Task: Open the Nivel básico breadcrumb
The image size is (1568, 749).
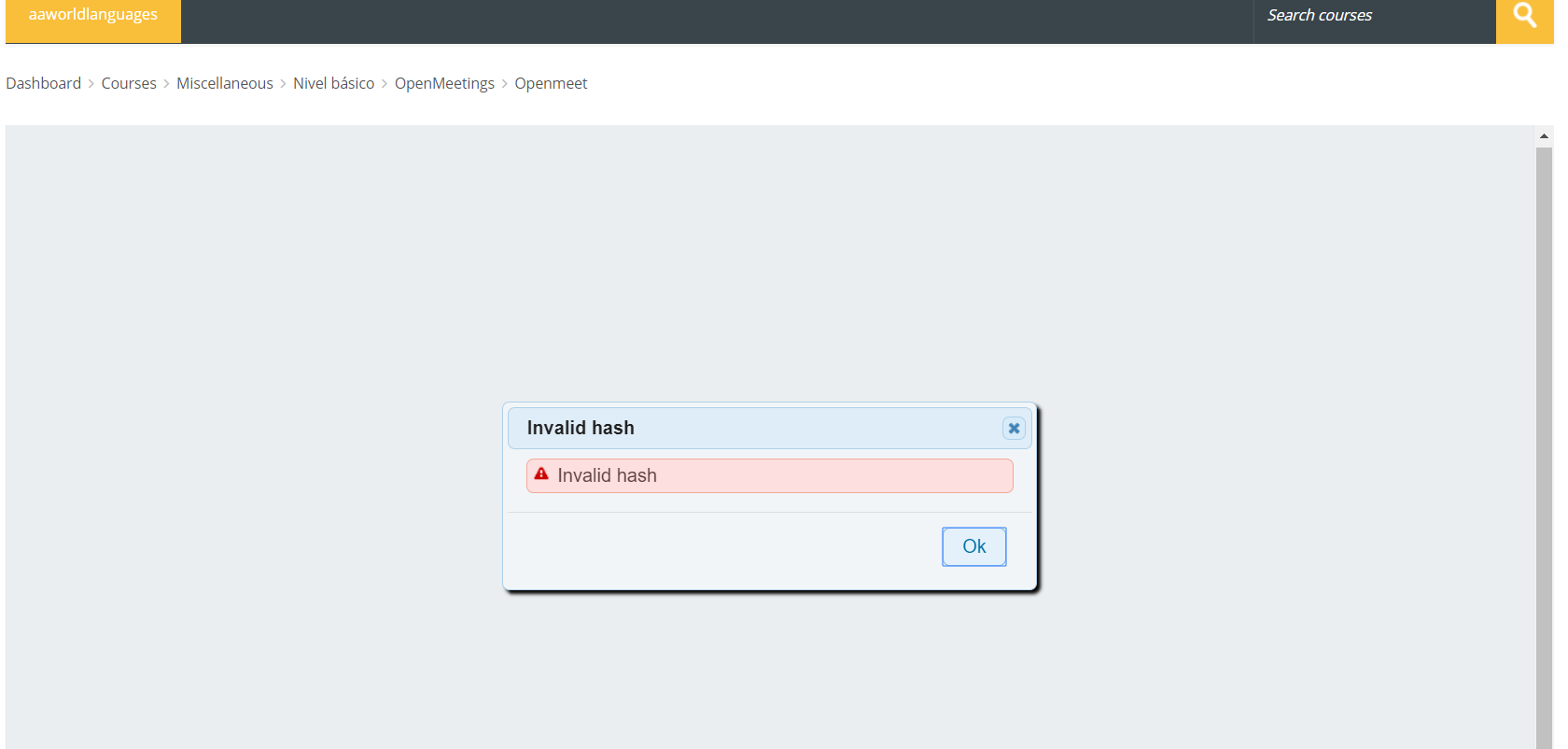Action: [334, 83]
